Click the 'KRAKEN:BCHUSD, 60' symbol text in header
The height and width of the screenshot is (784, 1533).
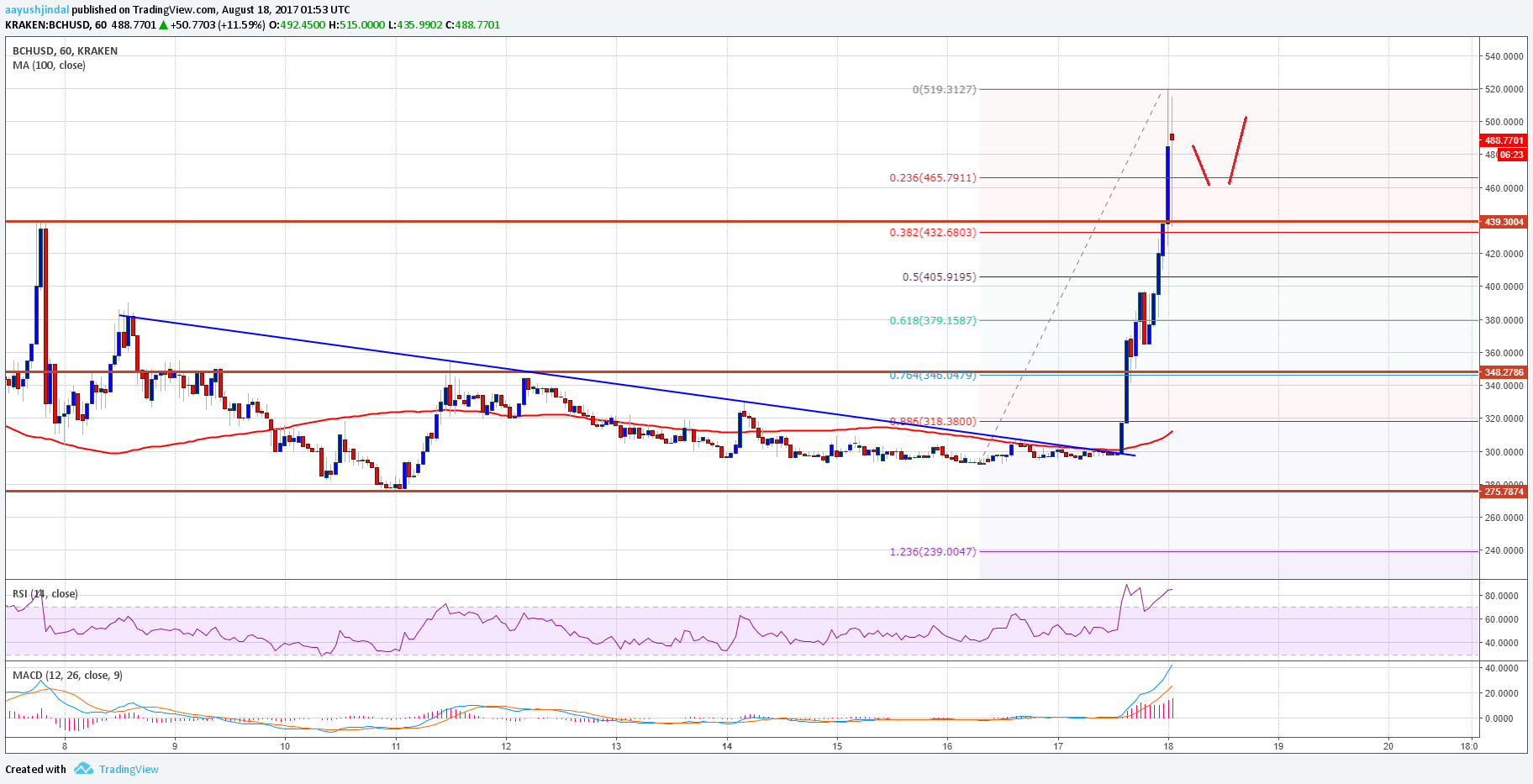[55, 25]
